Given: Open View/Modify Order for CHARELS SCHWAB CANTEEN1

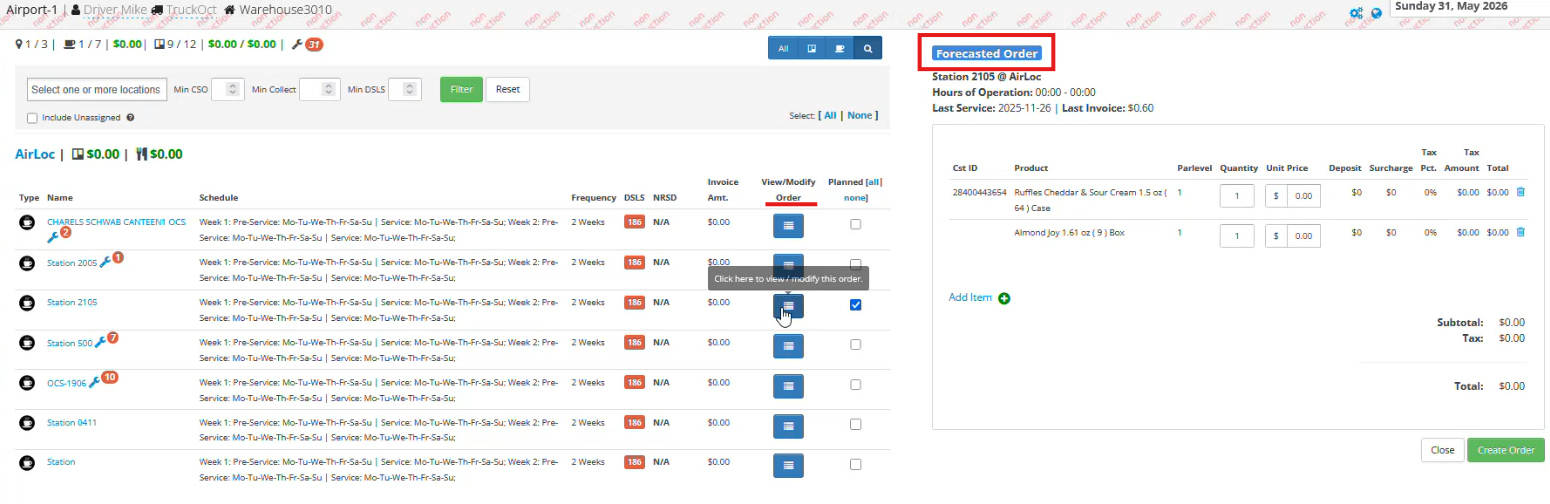Looking at the screenshot, I should [788, 226].
